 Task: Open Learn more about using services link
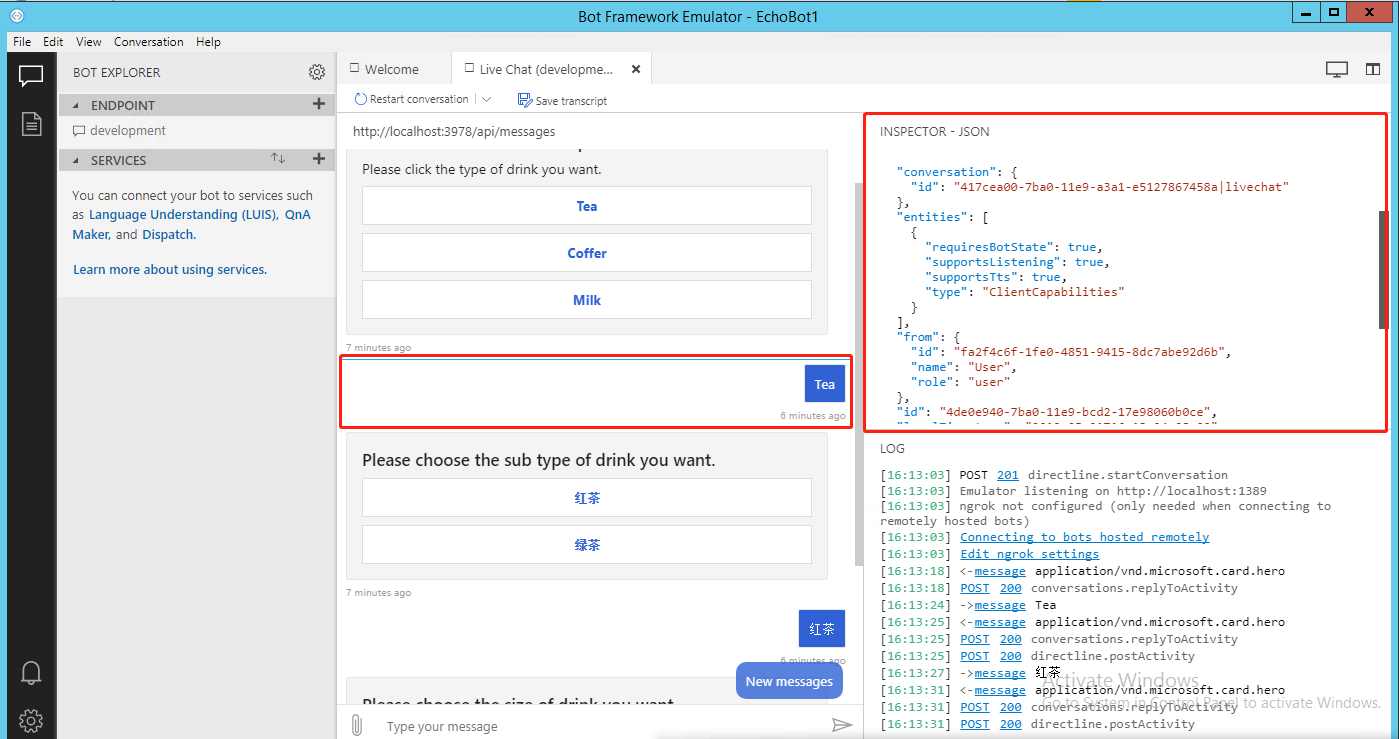[x=170, y=269]
